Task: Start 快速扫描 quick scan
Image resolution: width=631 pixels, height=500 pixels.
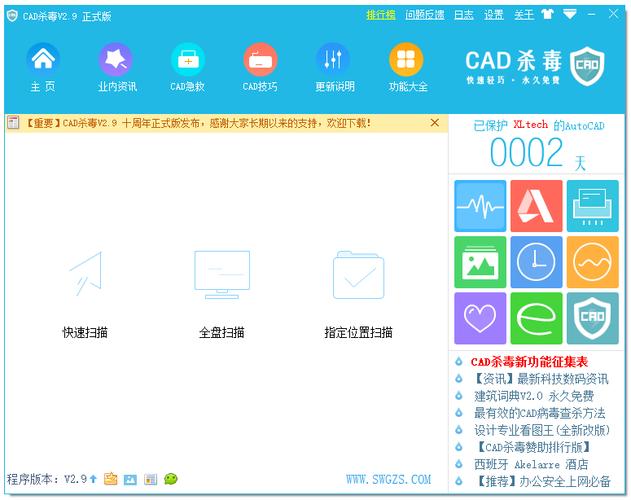Action: tap(85, 295)
